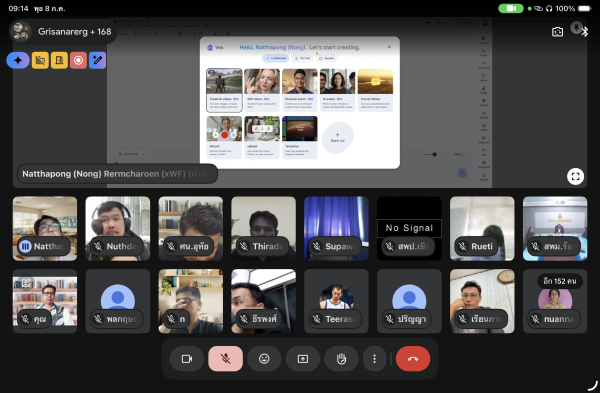
Task: Click the Vids logo in the dialog header
Action: tap(210, 47)
